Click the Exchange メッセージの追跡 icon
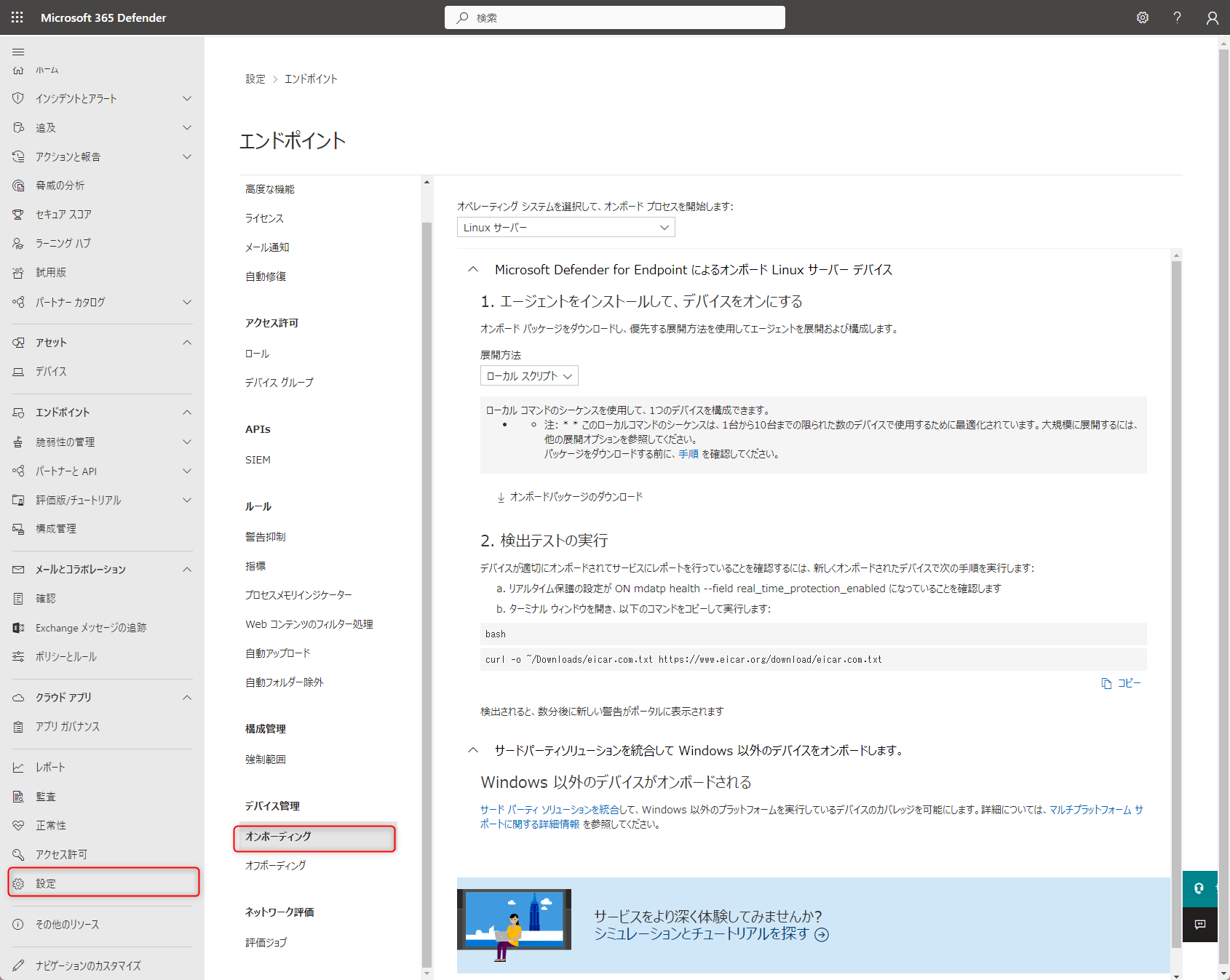1230x980 pixels. pos(18,628)
